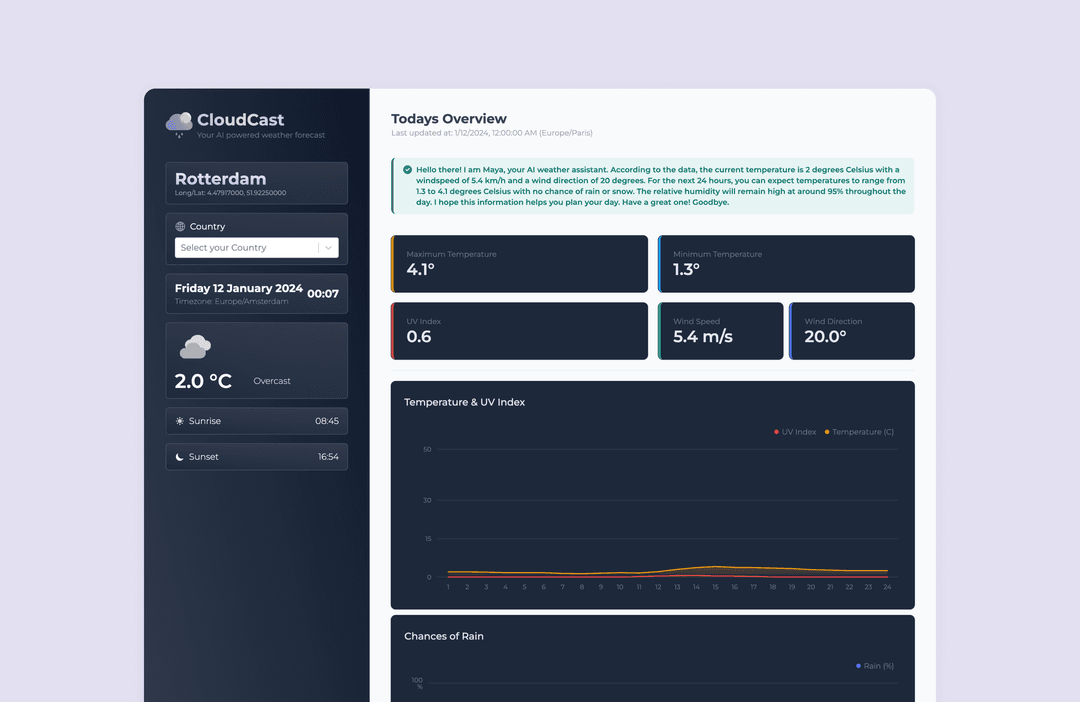Click the red UV Index legend dot
The width and height of the screenshot is (1080, 702).
click(x=776, y=432)
